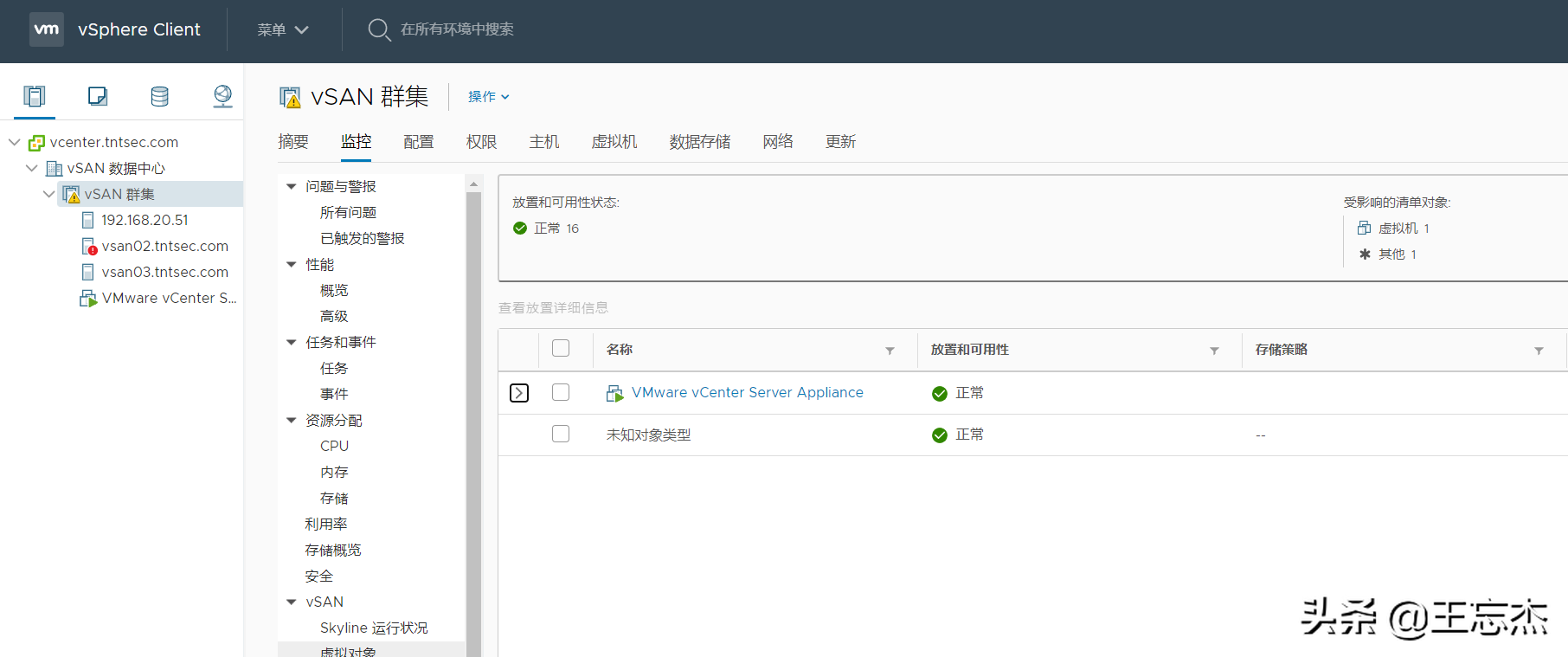Screen dimensions: 1568x657
Task: Filter the 放置和可用性 column
Action: 1214,351
